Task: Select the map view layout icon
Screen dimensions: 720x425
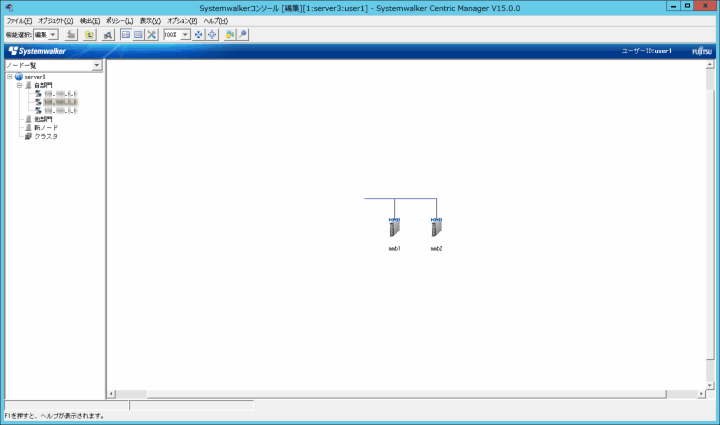Action: [x=125, y=35]
